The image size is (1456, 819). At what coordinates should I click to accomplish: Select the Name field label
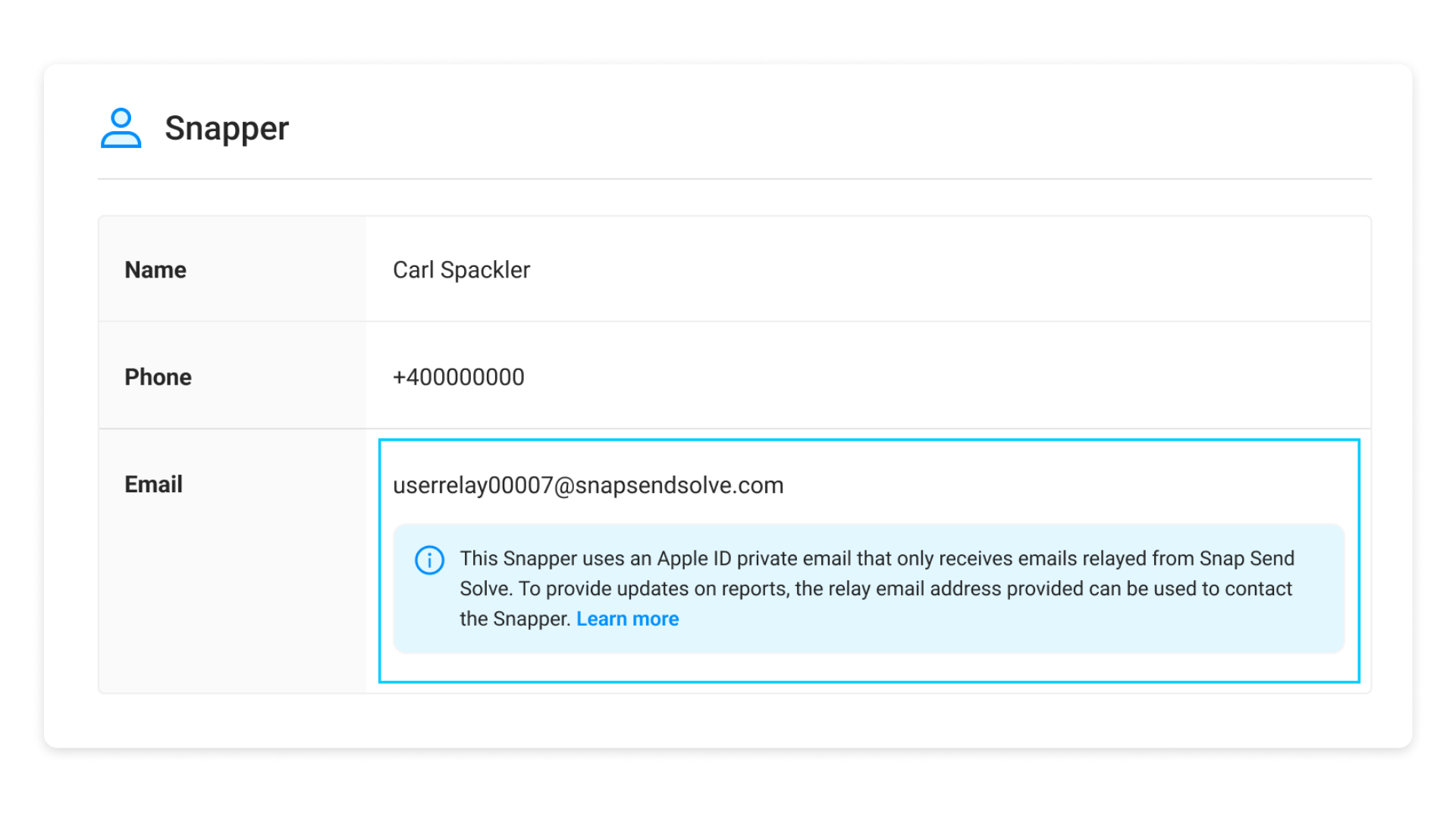[155, 270]
